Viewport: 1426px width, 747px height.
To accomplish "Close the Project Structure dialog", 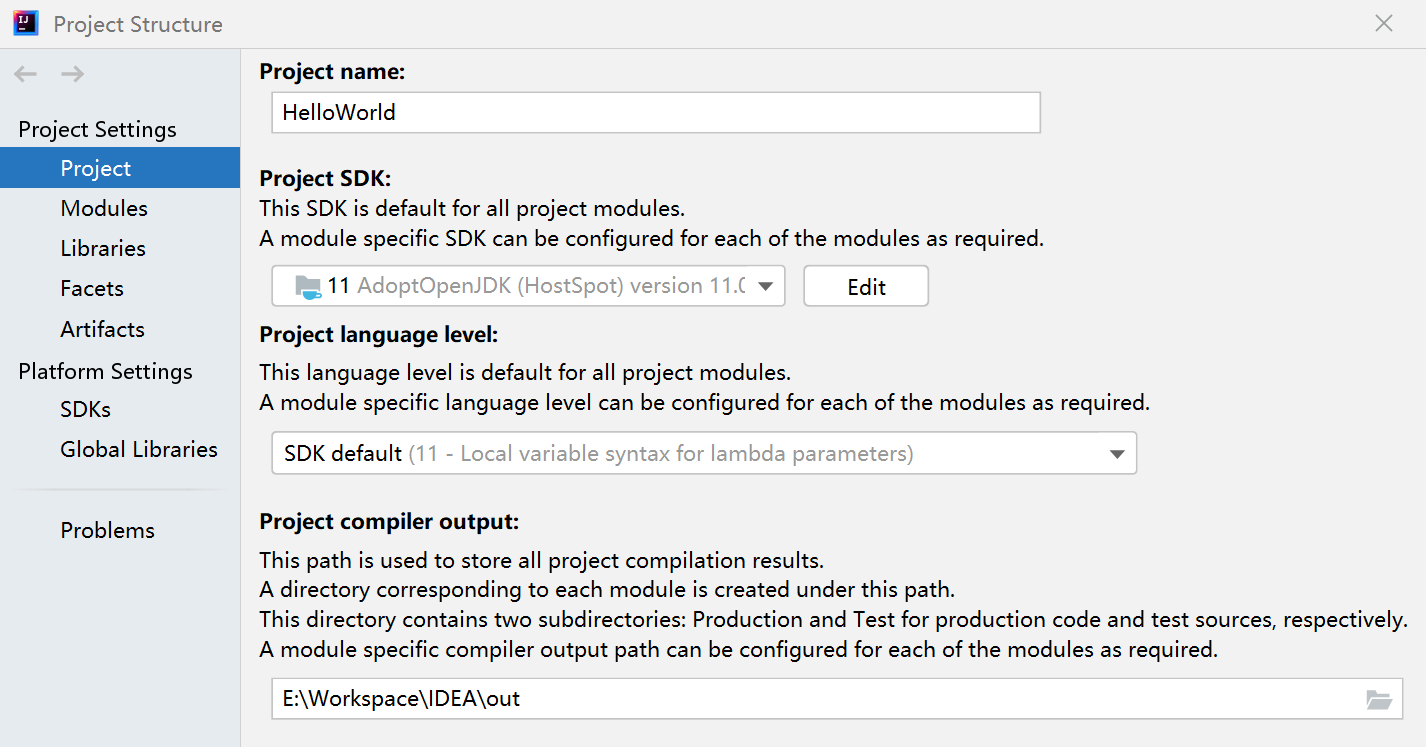I will [x=1384, y=23].
